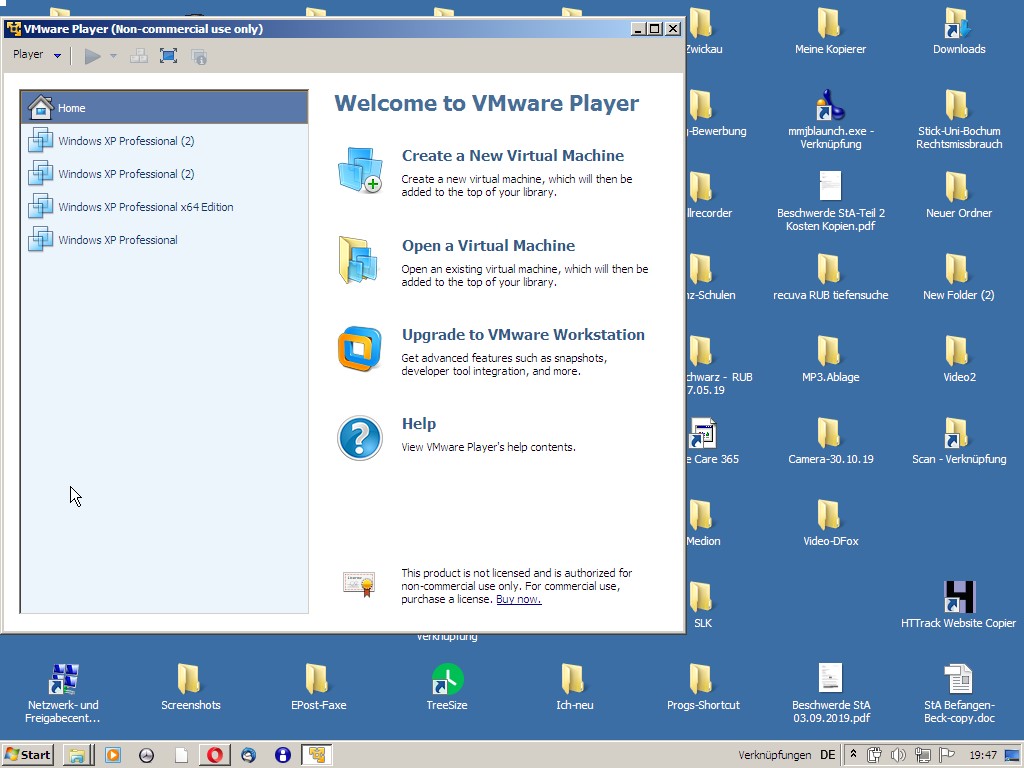The image size is (1024, 768).
Task: Click the volume speaker icon in system tray
Action: (x=897, y=755)
